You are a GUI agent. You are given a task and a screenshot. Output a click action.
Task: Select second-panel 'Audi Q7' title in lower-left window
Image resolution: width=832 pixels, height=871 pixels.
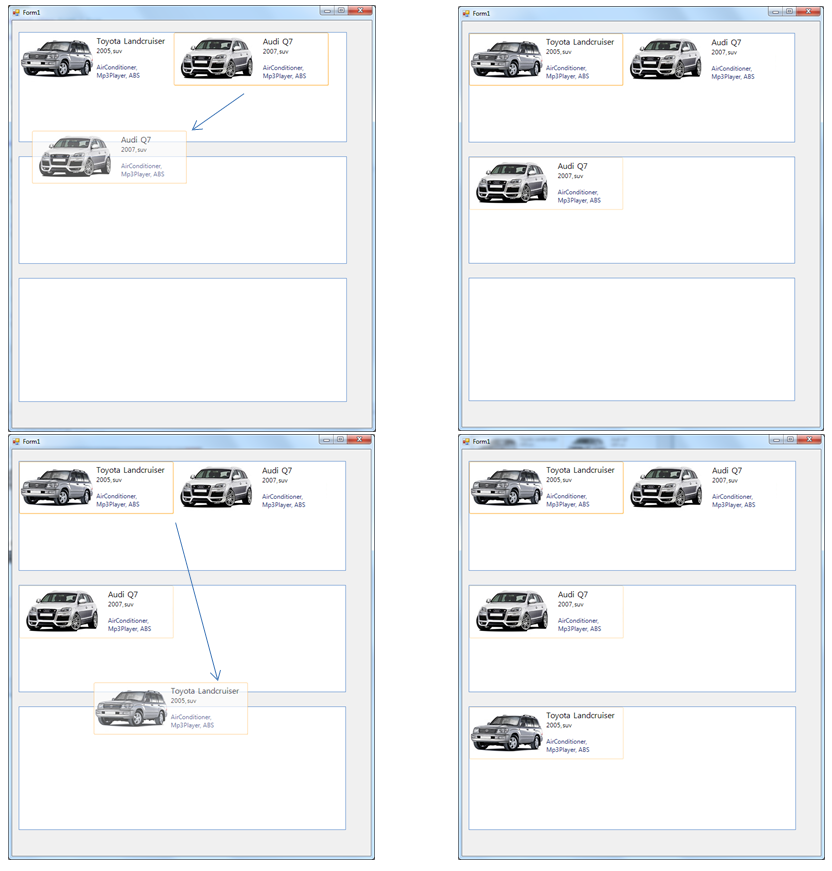(123, 594)
